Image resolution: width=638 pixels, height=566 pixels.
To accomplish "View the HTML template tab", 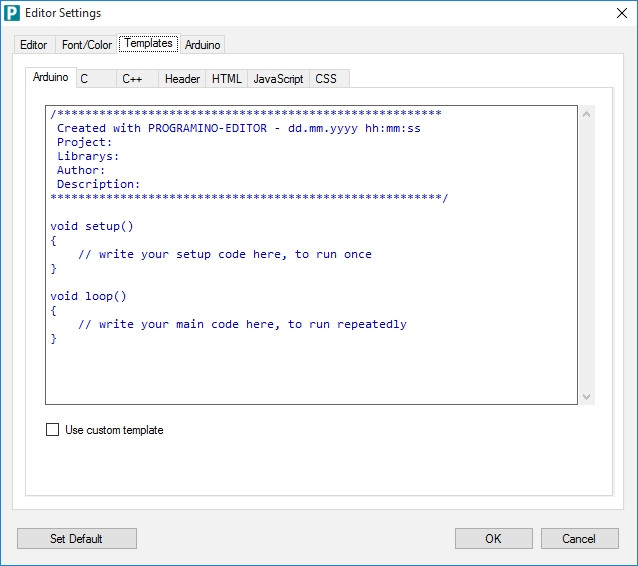I will (227, 79).
